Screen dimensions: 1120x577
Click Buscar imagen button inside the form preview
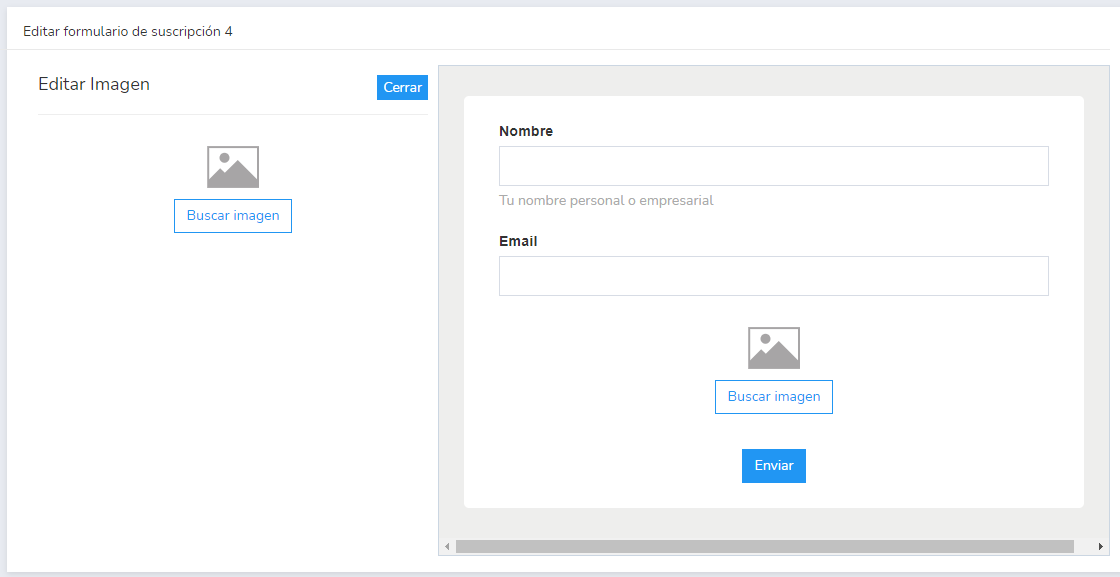[x=774, y=396]
